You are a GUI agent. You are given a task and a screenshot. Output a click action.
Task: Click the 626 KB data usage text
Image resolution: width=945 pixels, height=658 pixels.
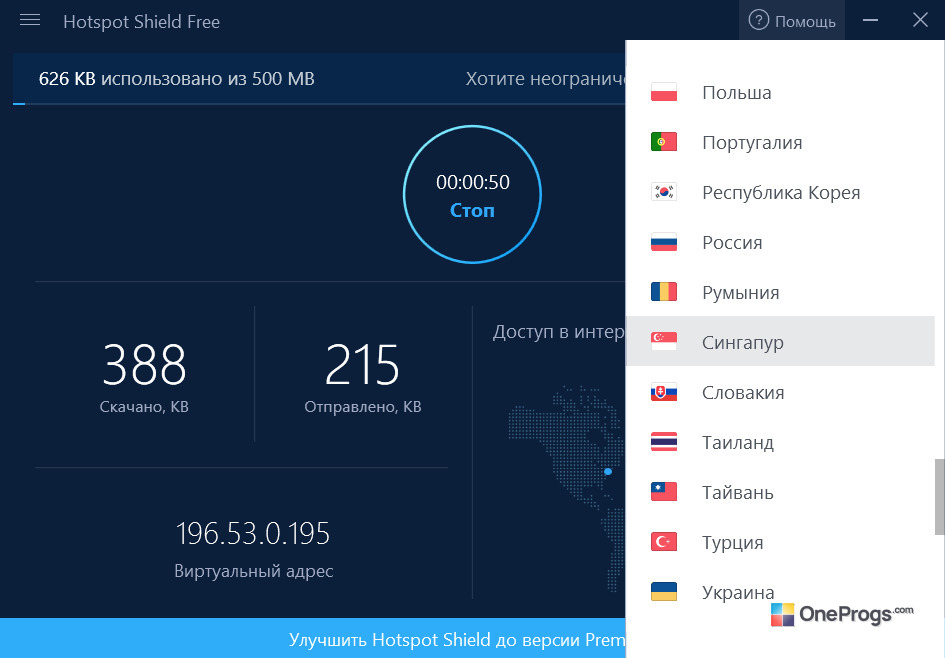(177, 79)
